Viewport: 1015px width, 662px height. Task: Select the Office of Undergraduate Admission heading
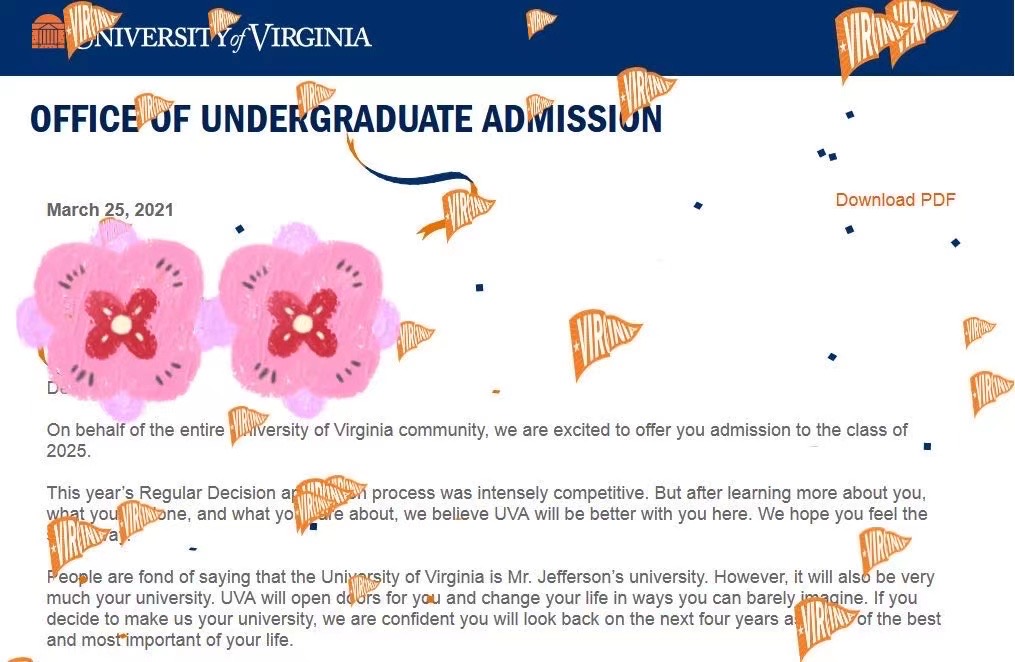[346, 119]
